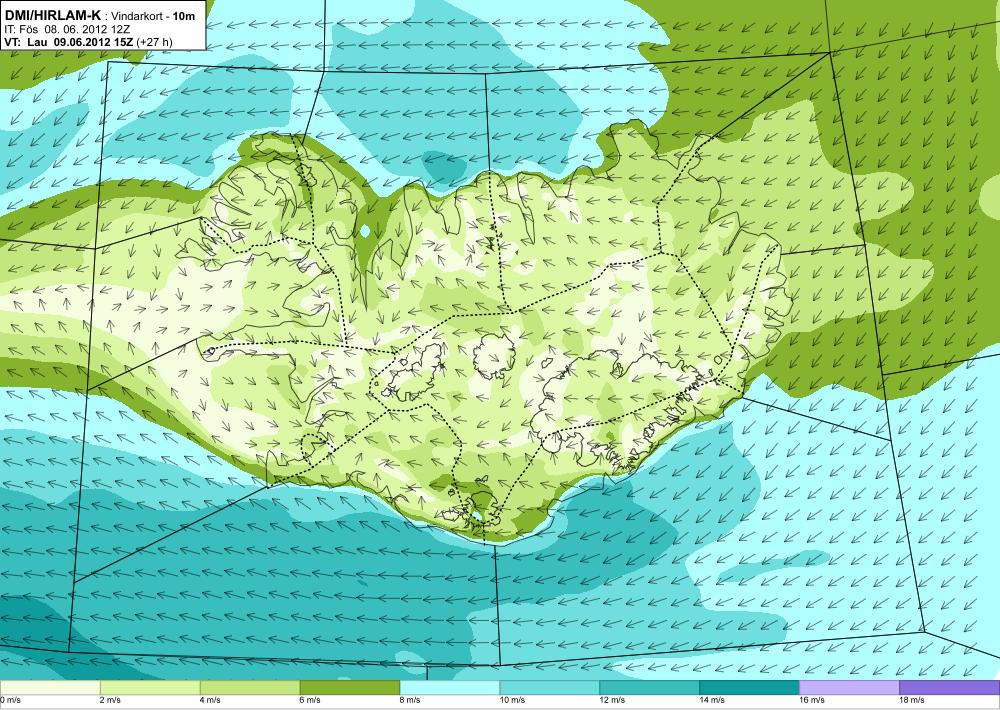Click the 6-8 m/s dark green legend swatch
This screenshot has height=710, width=1000.
[x=349, y=688]
